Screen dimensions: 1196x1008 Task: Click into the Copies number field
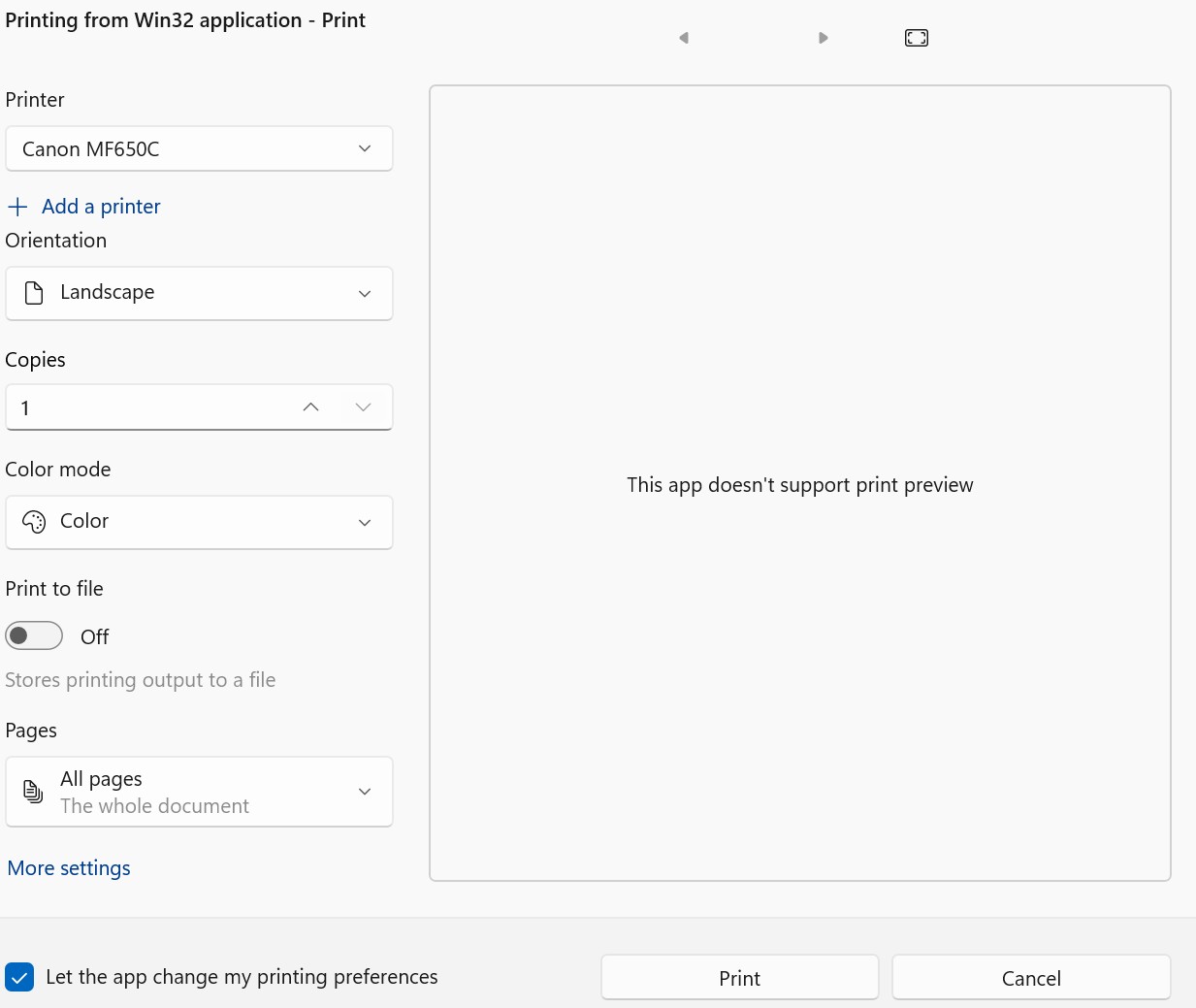pos(145,407)
